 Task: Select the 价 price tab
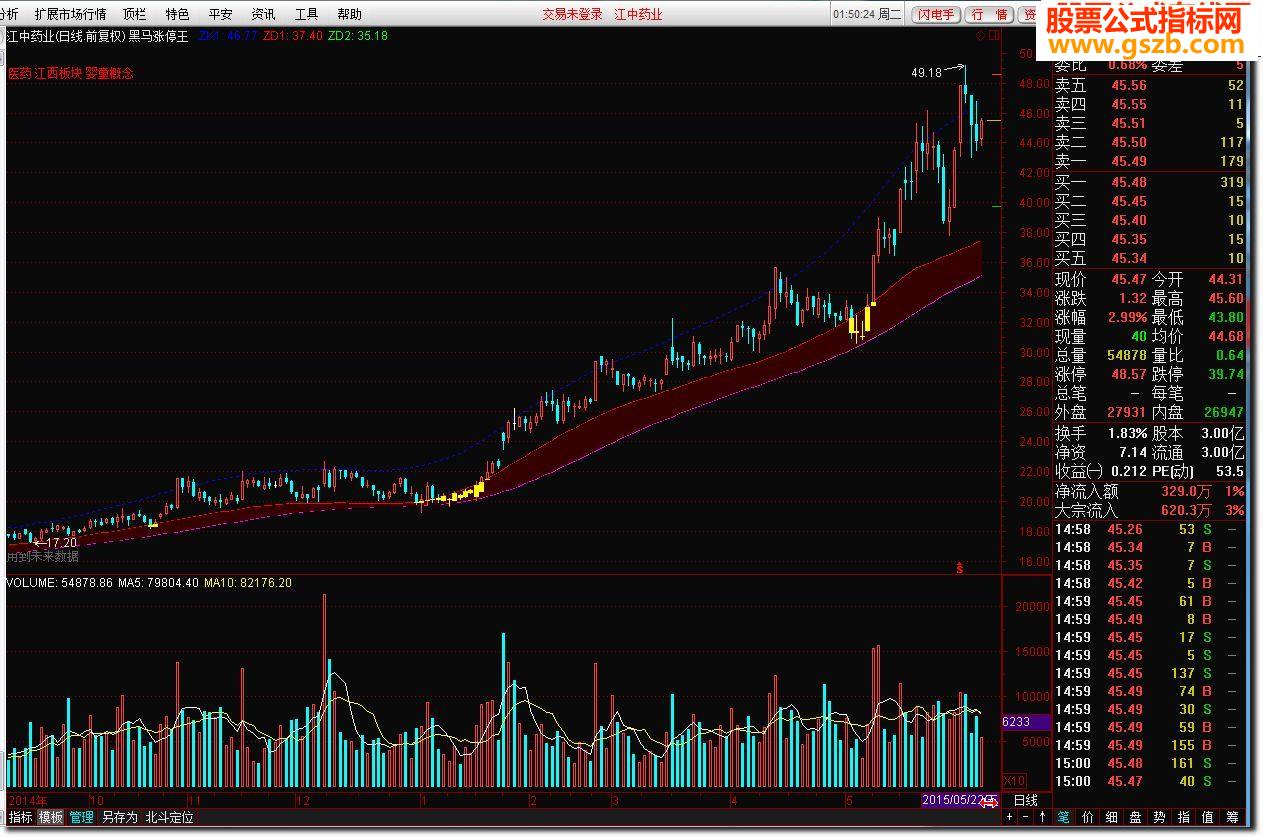1088,817
